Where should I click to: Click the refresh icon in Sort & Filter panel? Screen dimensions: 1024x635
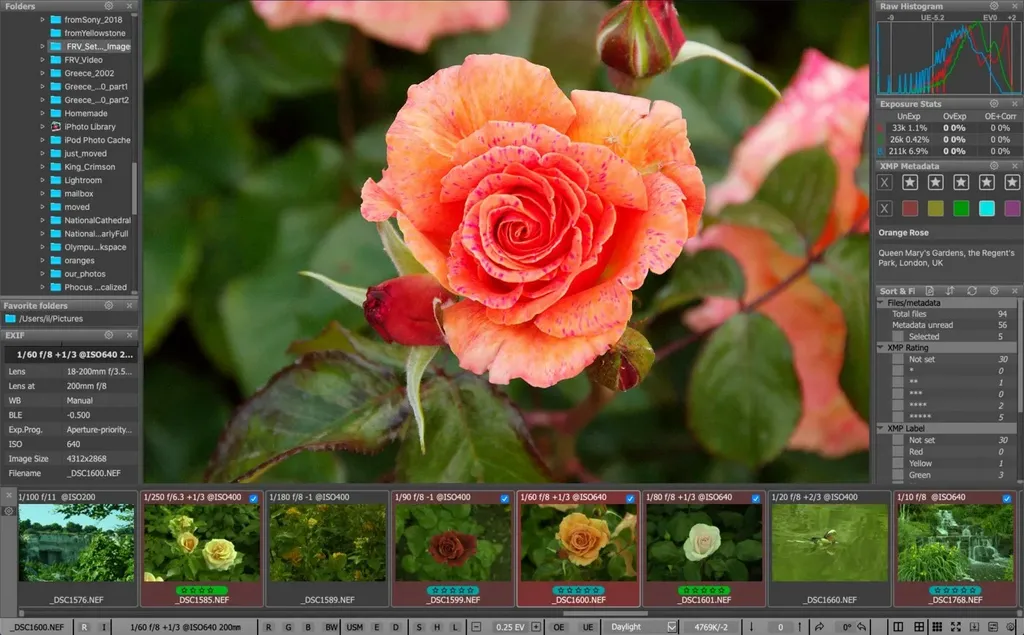(972, 291)
